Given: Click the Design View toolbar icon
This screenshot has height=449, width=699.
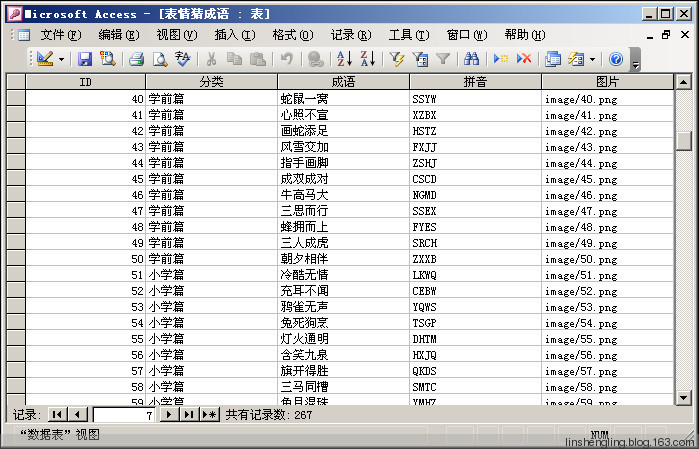Looking at the screenshot, I should point(45,59).
